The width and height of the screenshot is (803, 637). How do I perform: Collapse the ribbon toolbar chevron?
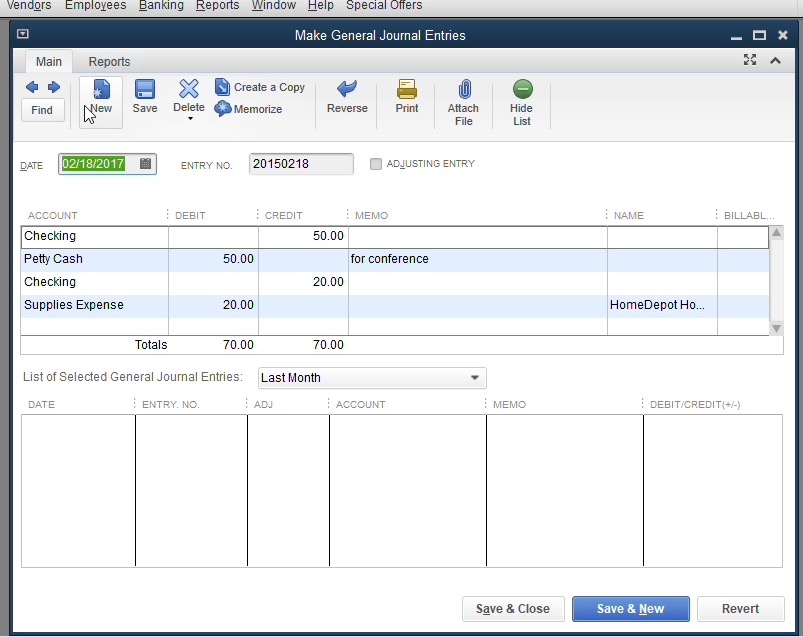click(775, 60)
